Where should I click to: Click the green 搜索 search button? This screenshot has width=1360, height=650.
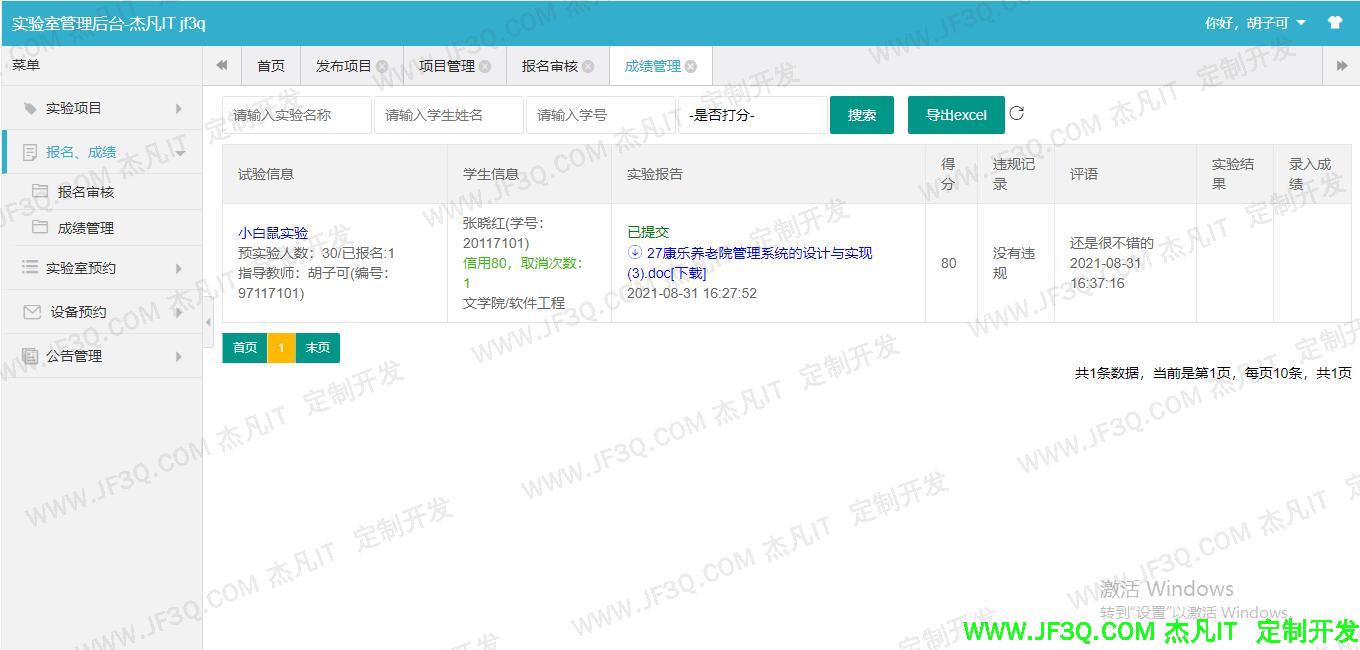click(x=861, y=114)
